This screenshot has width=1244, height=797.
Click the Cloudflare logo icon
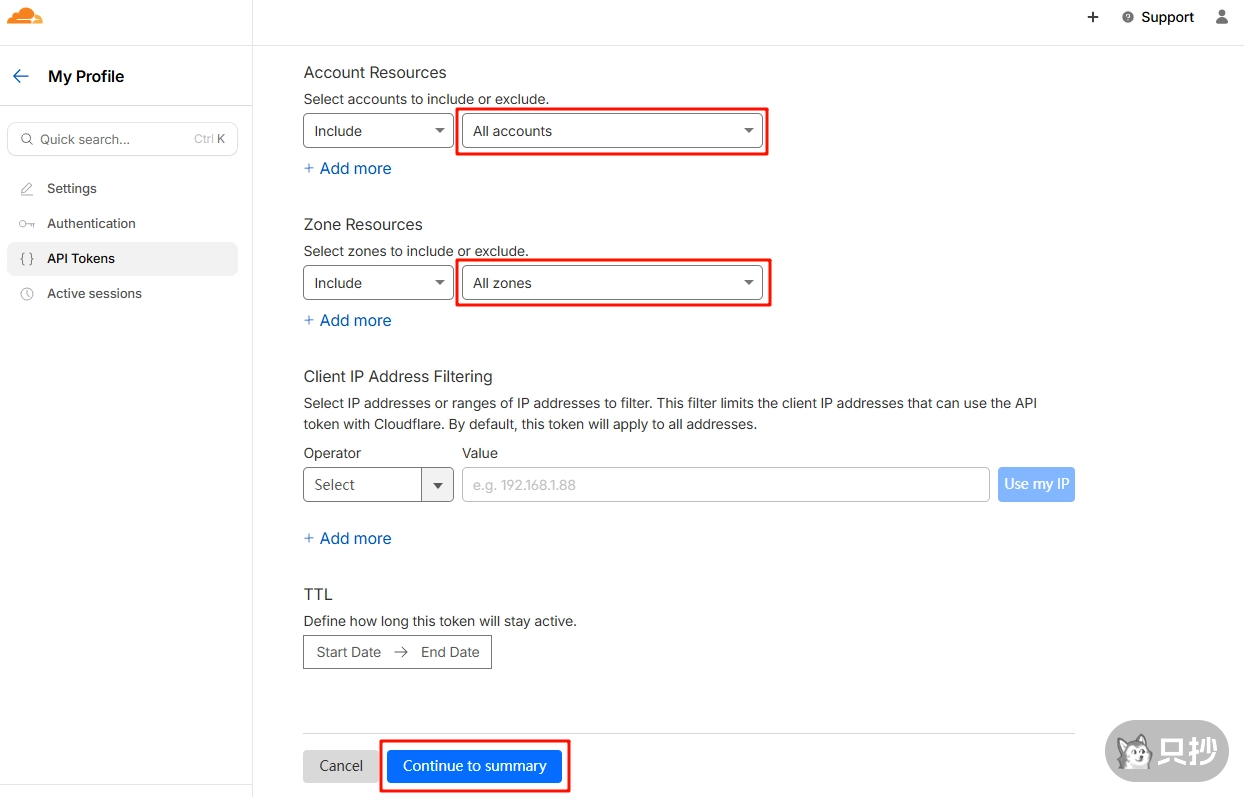pyautogui.click(x=25, y=16)
